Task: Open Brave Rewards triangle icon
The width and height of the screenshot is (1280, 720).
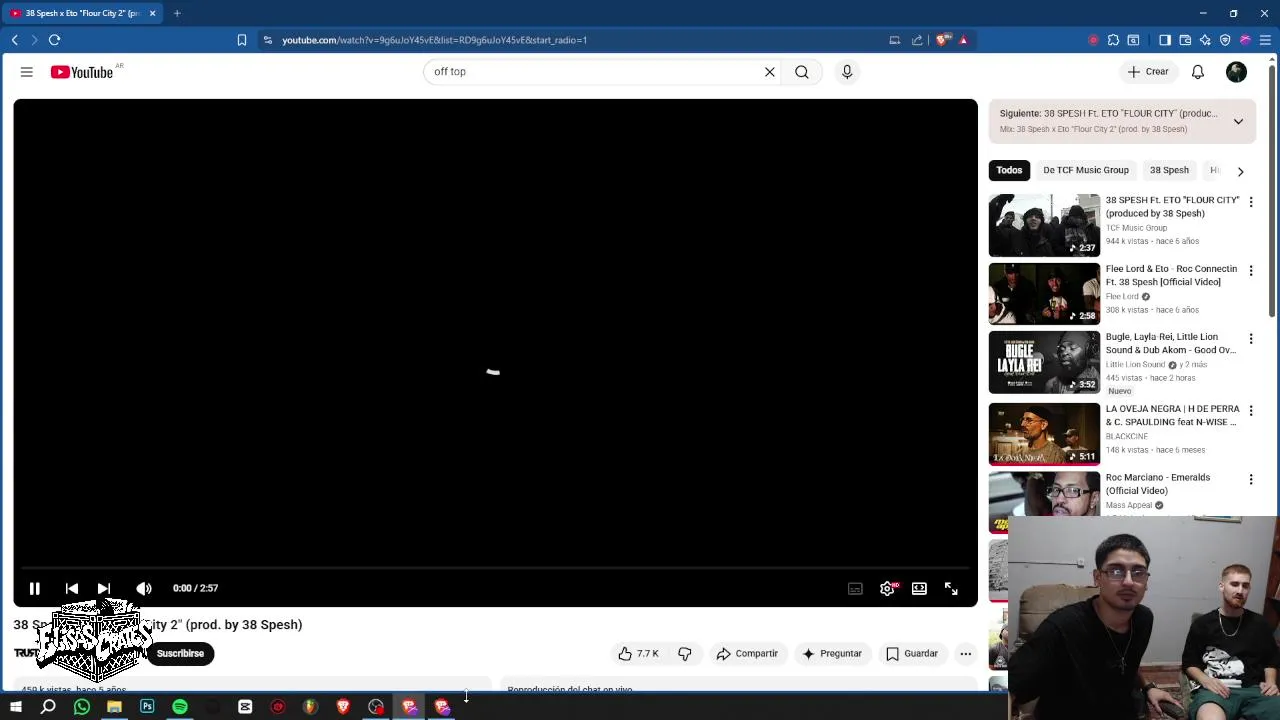Action: (x=963, y=40)
